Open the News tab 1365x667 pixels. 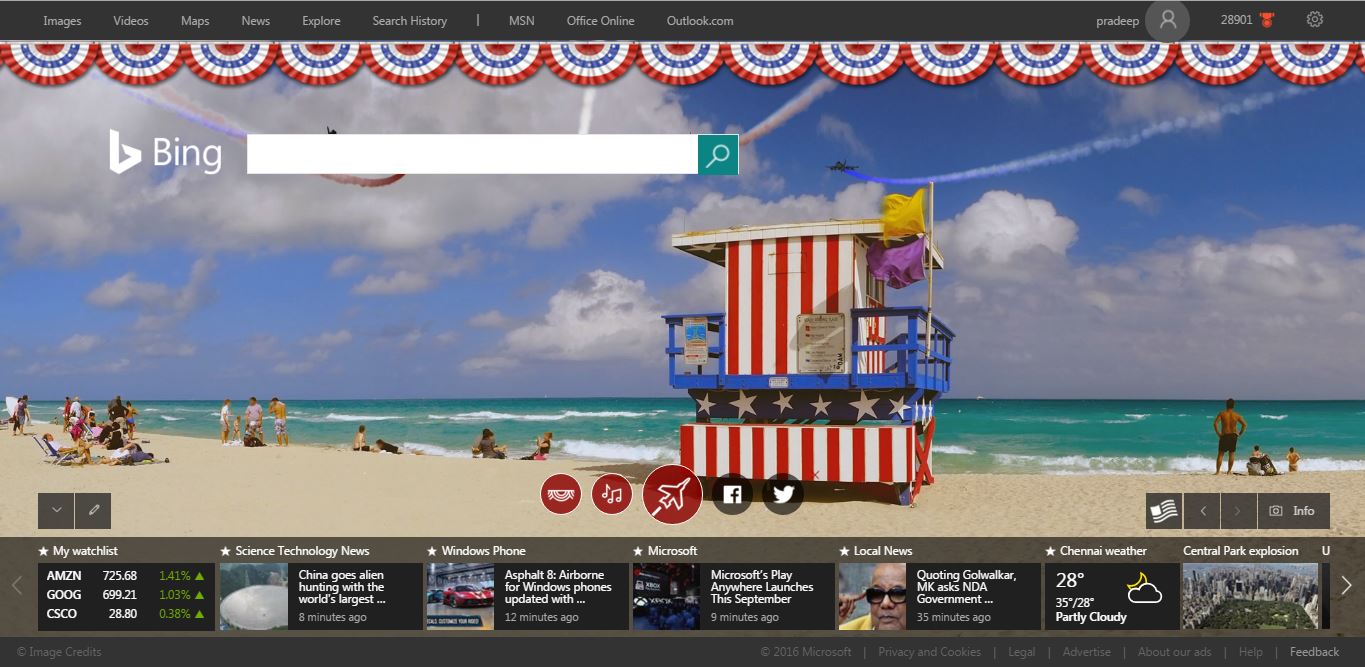[x=256, y=20]
